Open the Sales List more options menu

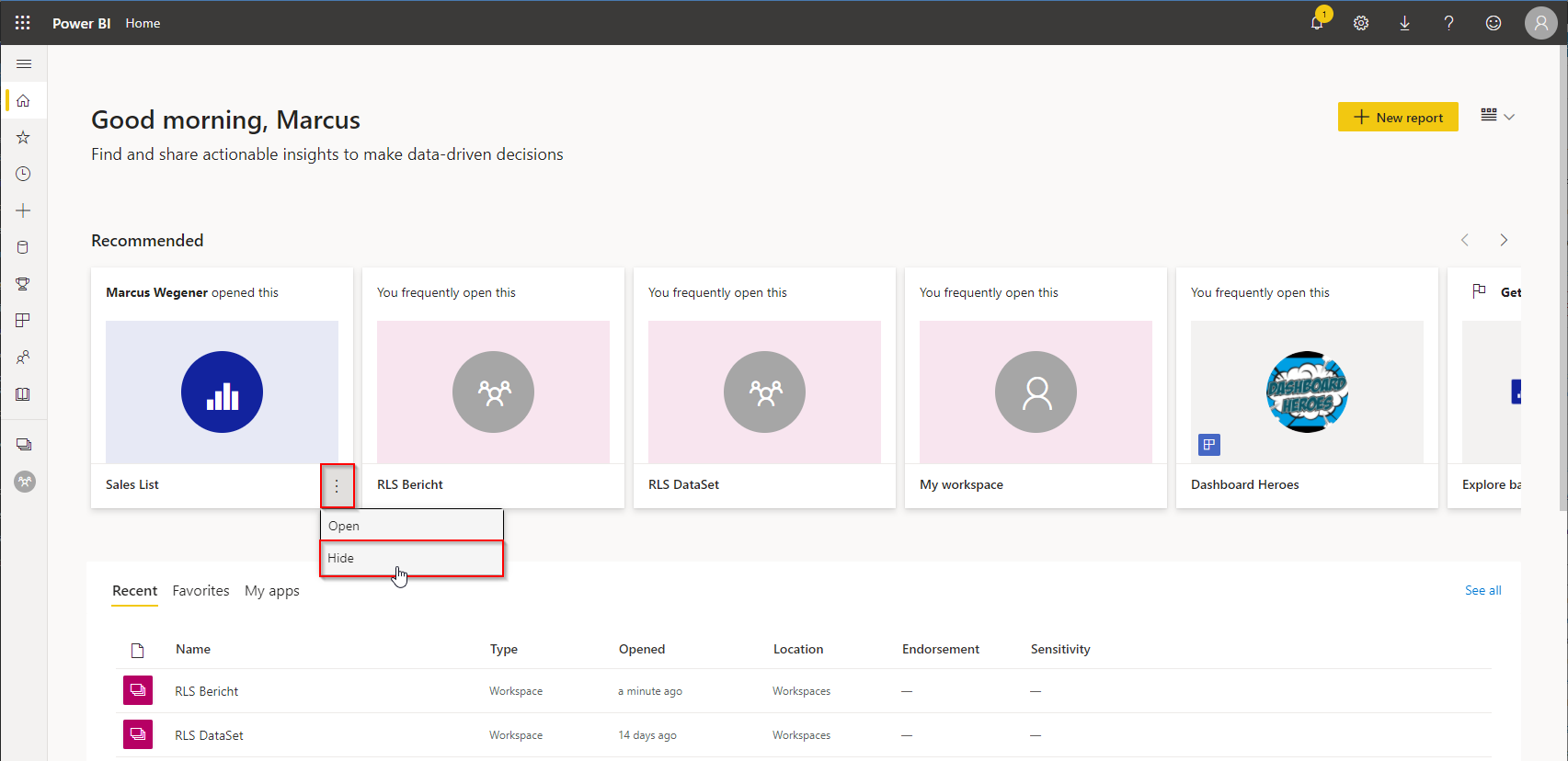pyautogui.click(x=337, y=485)
